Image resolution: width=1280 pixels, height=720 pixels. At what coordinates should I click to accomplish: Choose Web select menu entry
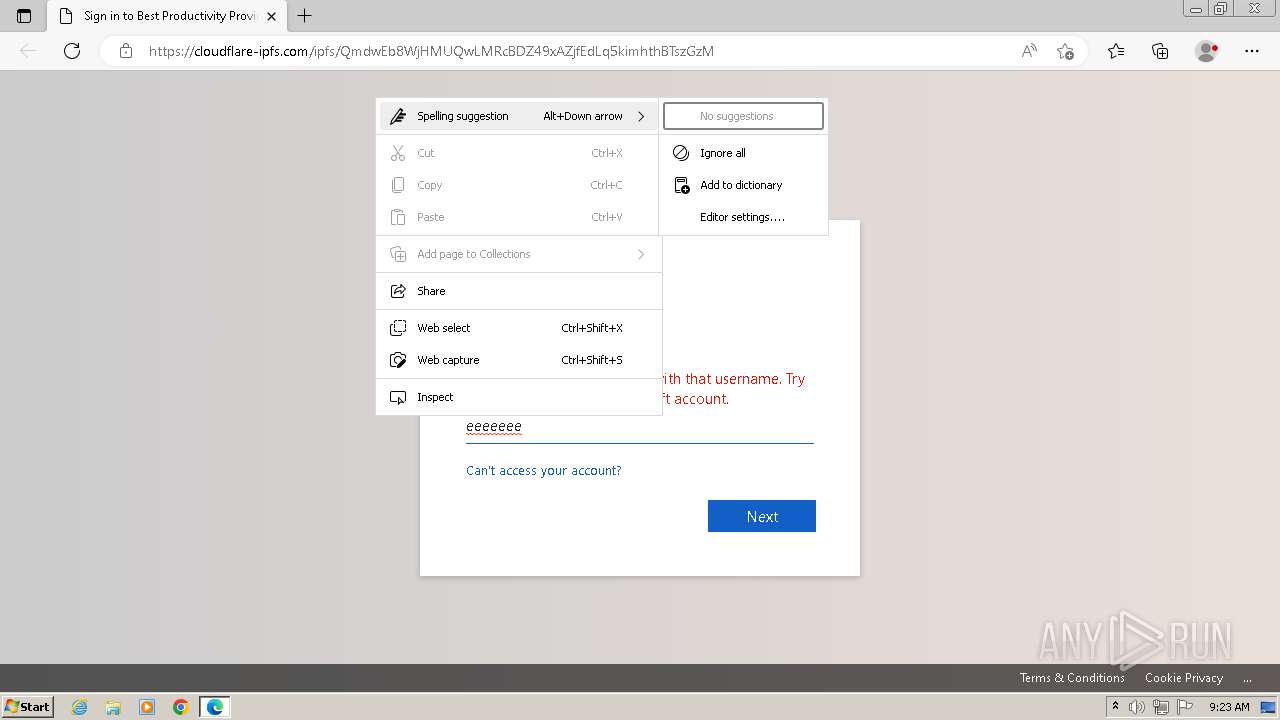[x=519, y=328]
